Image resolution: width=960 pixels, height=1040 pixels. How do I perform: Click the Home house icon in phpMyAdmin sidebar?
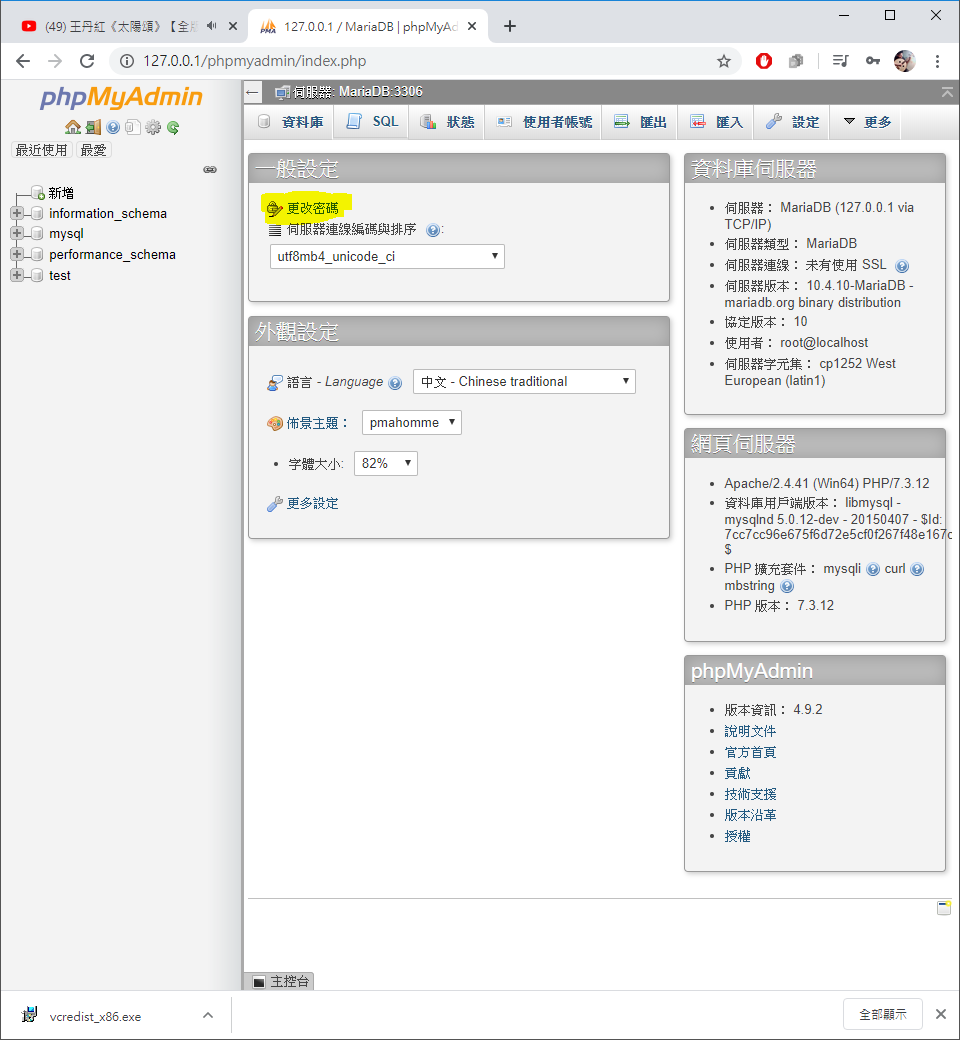click(73, 127)
